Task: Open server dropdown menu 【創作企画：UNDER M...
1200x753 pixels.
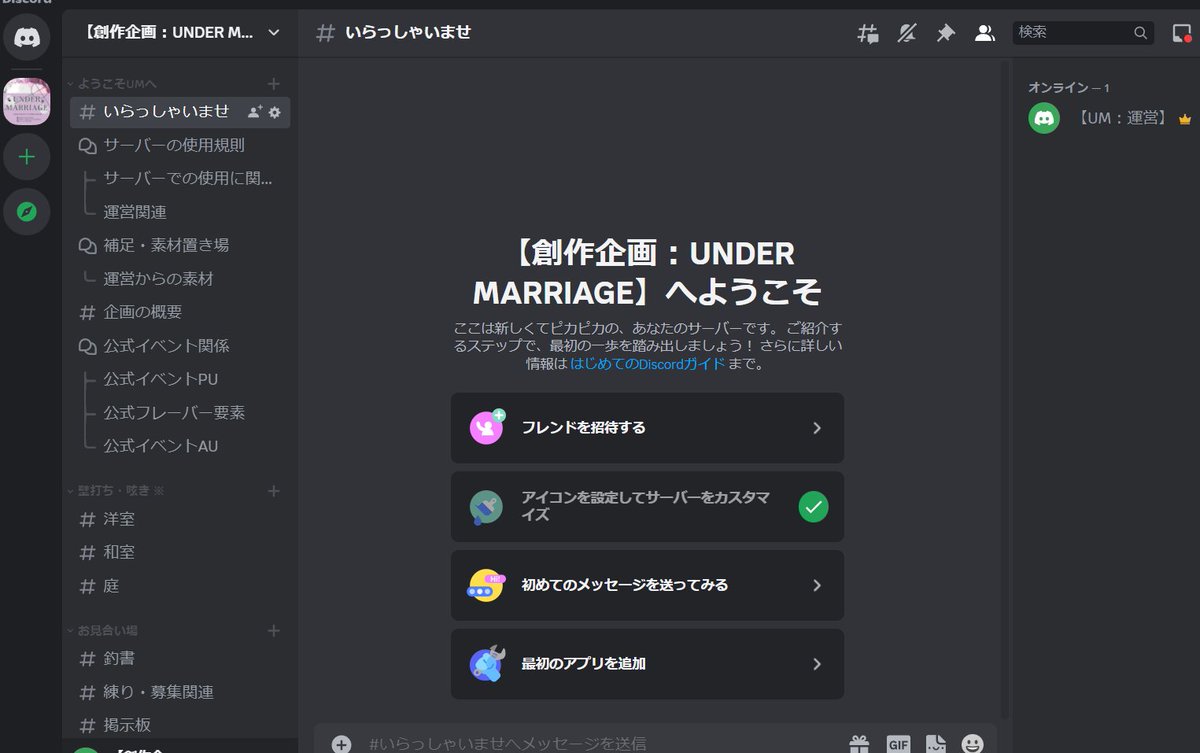Action: point(180,33)
